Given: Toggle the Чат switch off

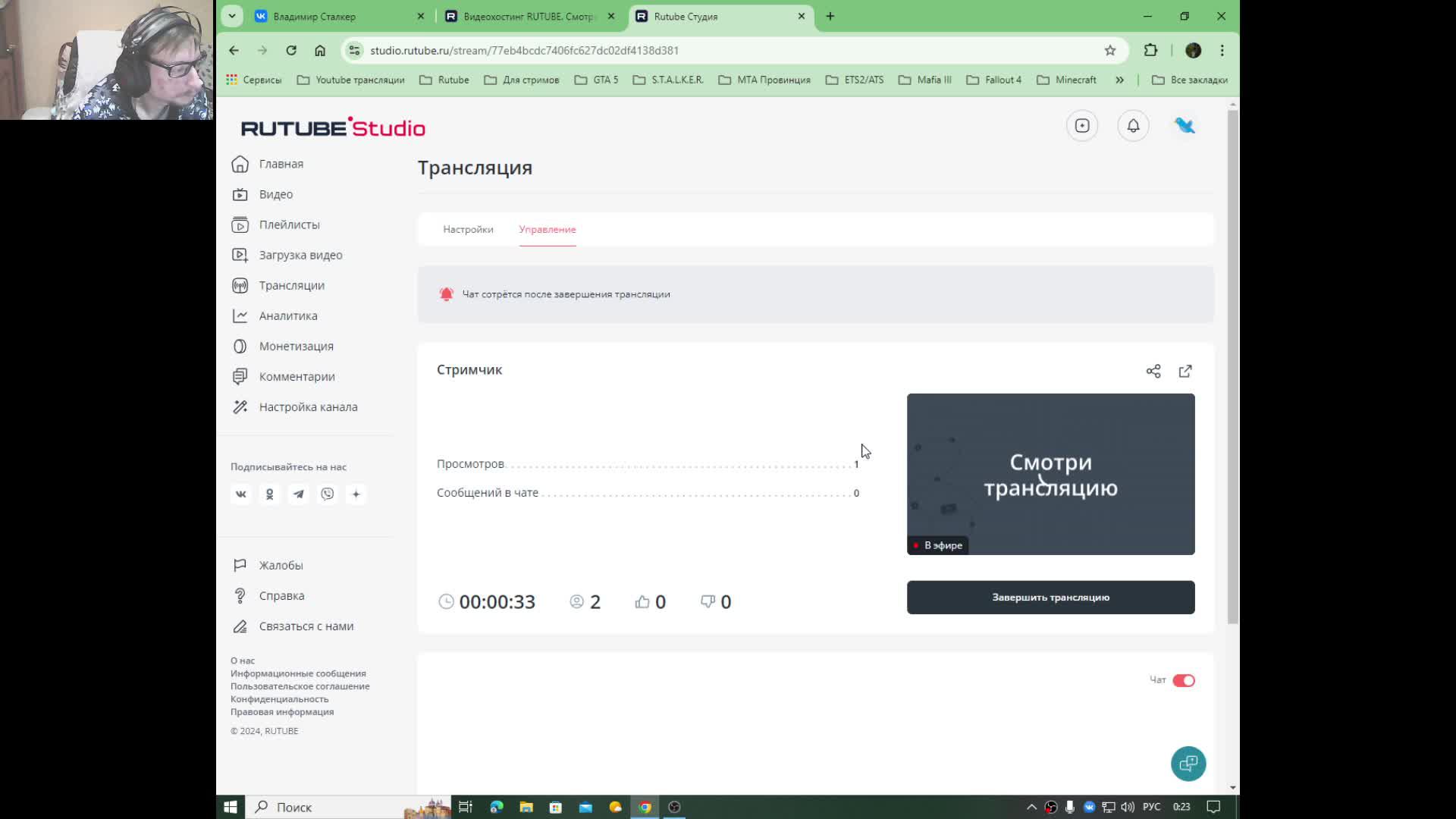Looking at the screenshot, I should (1184, 680).
